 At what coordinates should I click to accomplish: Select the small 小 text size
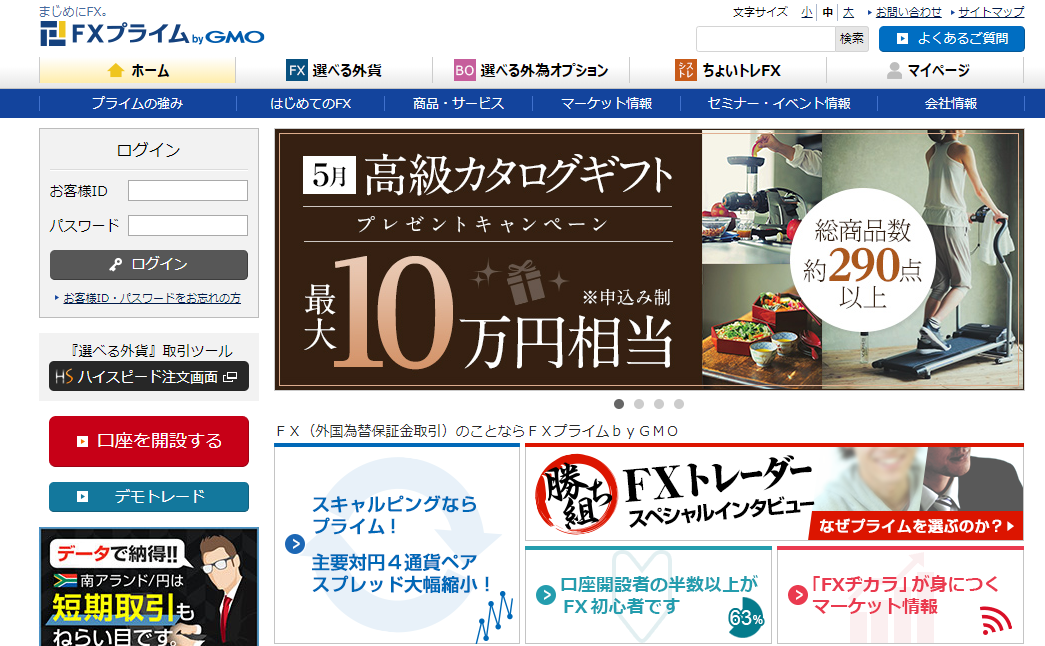[x=807, y=12]
